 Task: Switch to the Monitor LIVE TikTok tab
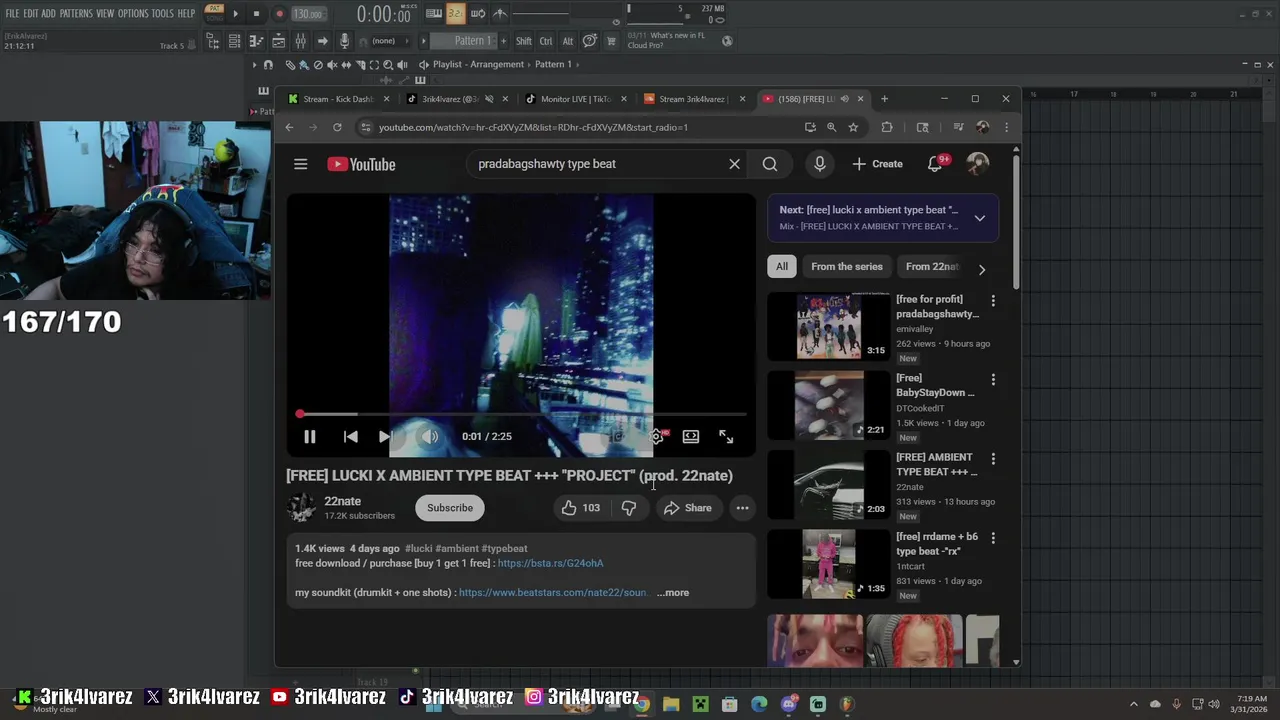point(575,99)
